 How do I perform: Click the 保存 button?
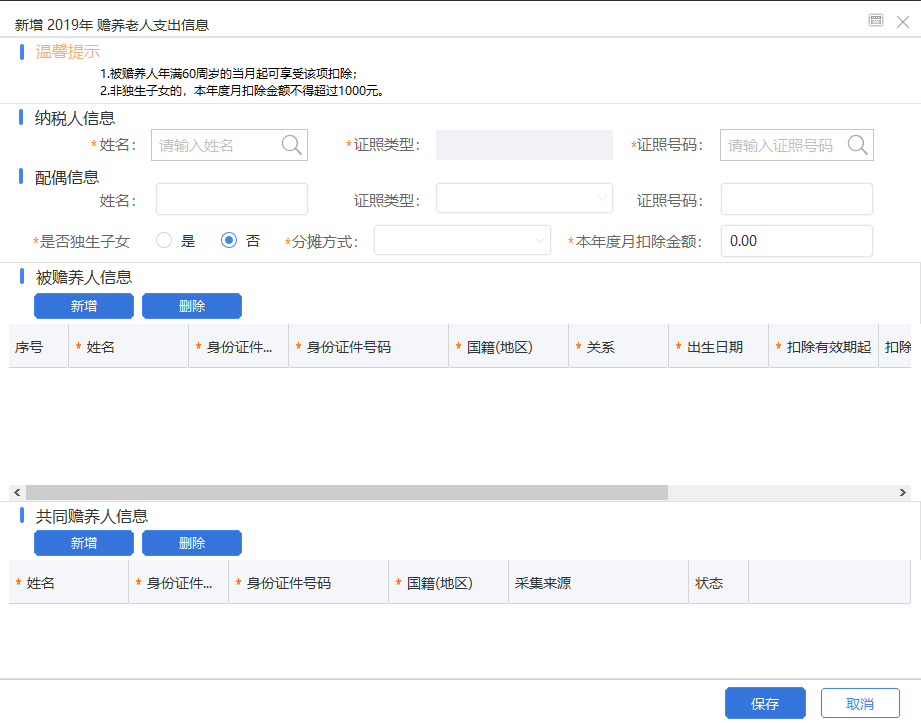[x=765, y=703]
